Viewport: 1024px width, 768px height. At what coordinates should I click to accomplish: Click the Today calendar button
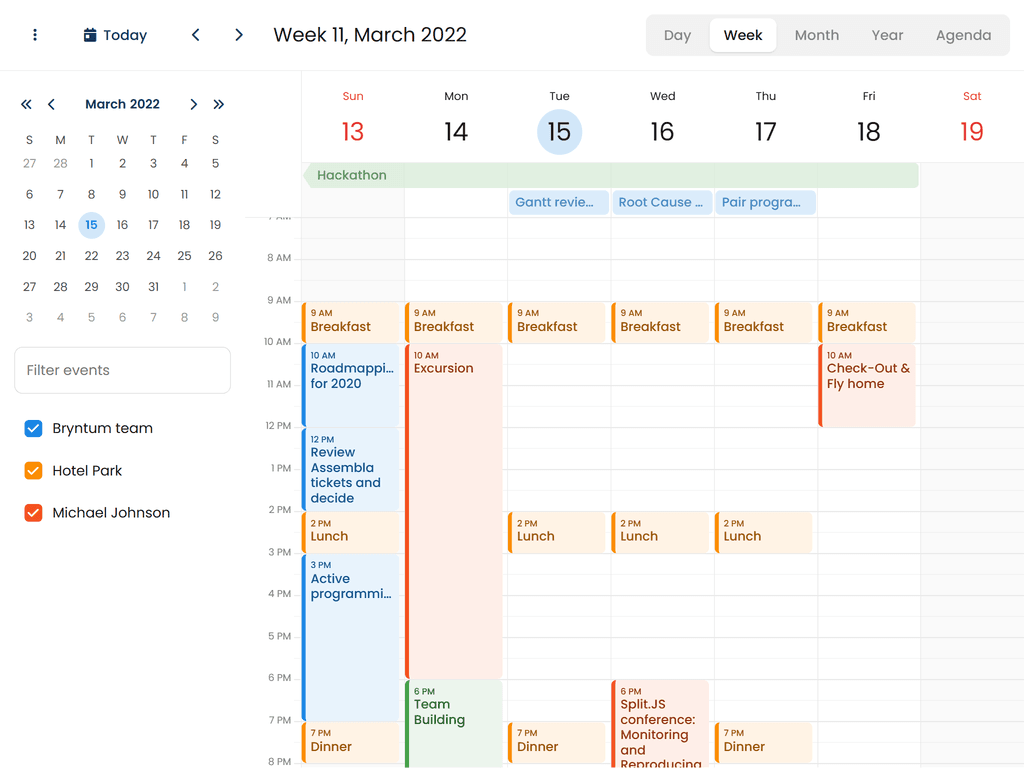(115, 35)
